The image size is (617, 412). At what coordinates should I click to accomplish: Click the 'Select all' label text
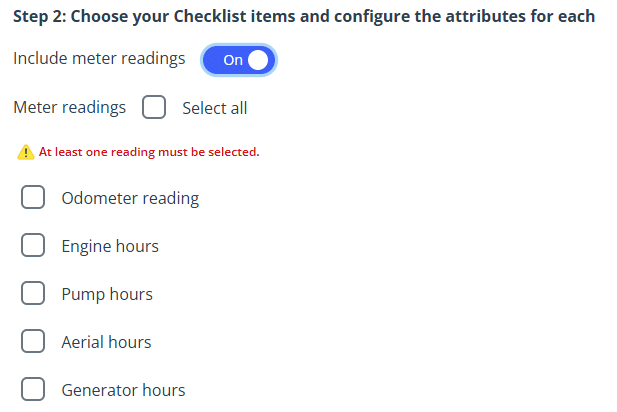tap(214, 108)
